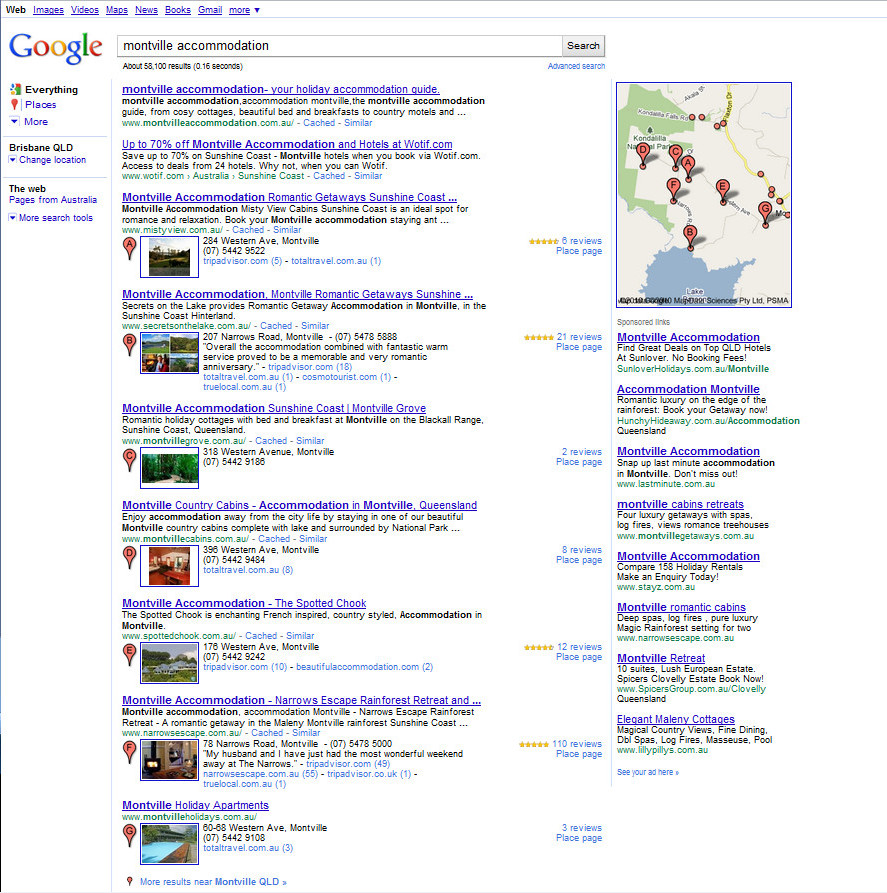Open Books in the top navigation
The width and height of the screenshot is (887, 893).
coord(178,10)
